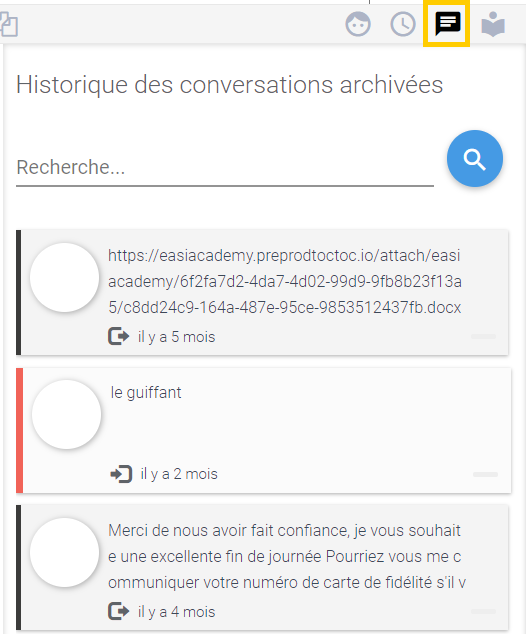The height and width of the screenshot is (634, 526).
Task: Click avatar of 'le guiffant' conversation
Action: (x=67, y=414)
